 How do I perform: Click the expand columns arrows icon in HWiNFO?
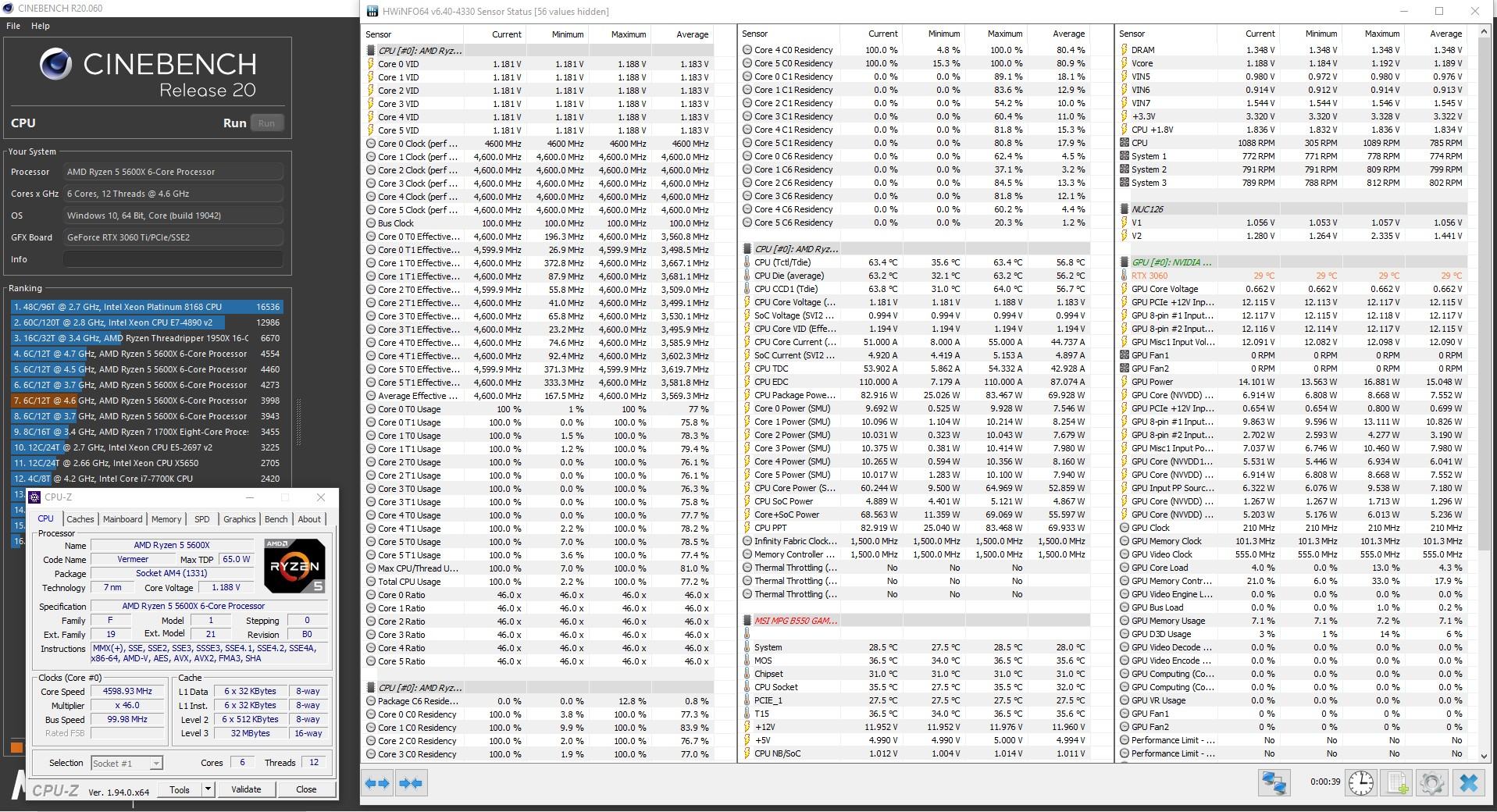coord(378,783)
